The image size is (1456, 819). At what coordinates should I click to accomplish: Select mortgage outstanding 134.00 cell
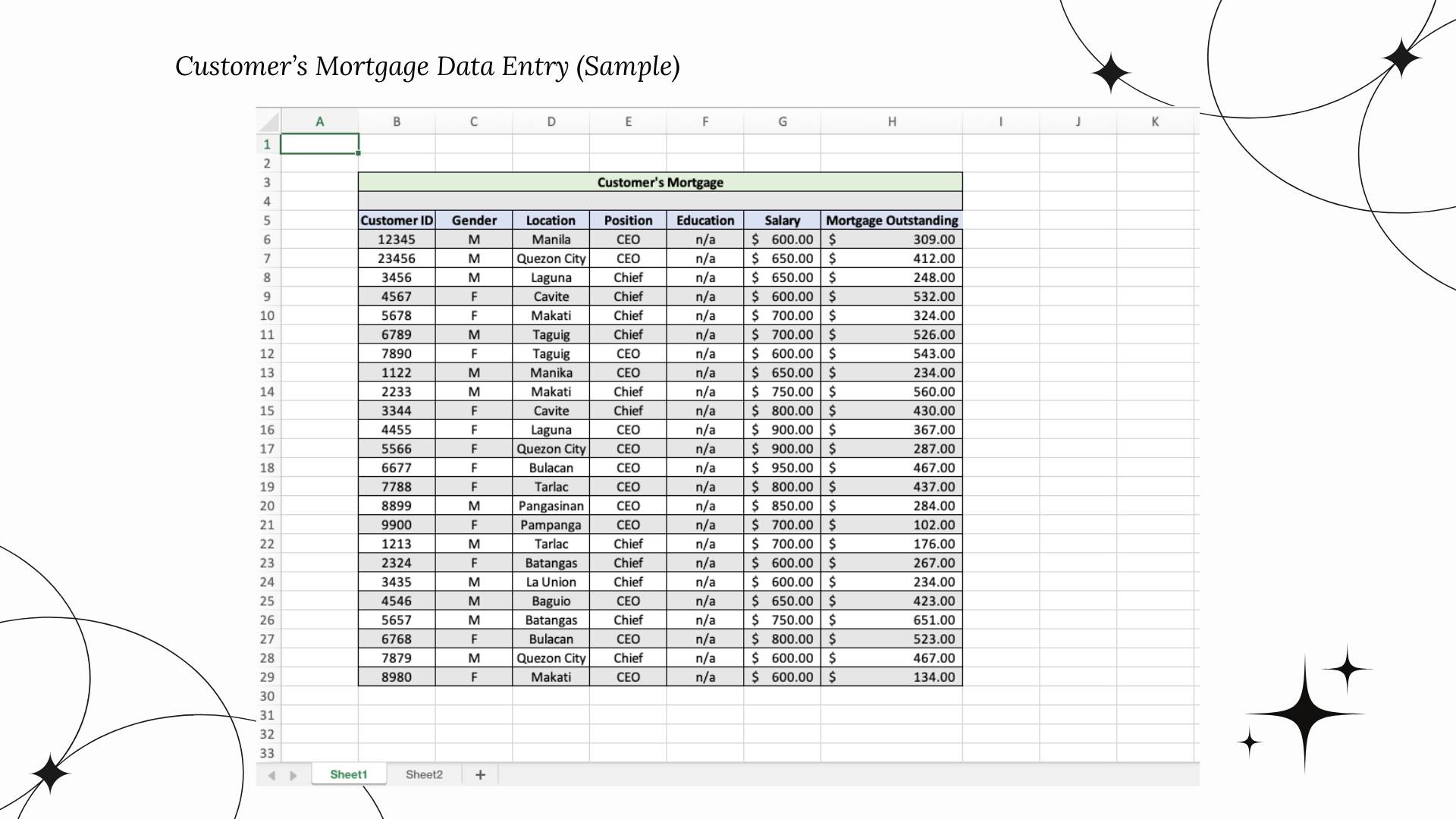point(892,677)
